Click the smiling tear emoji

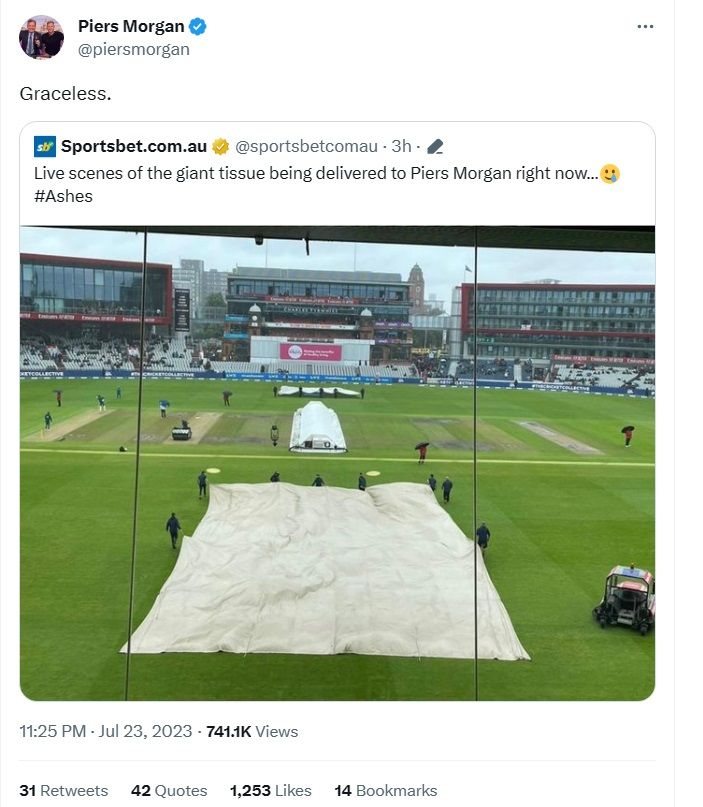[x=610, y=173]
